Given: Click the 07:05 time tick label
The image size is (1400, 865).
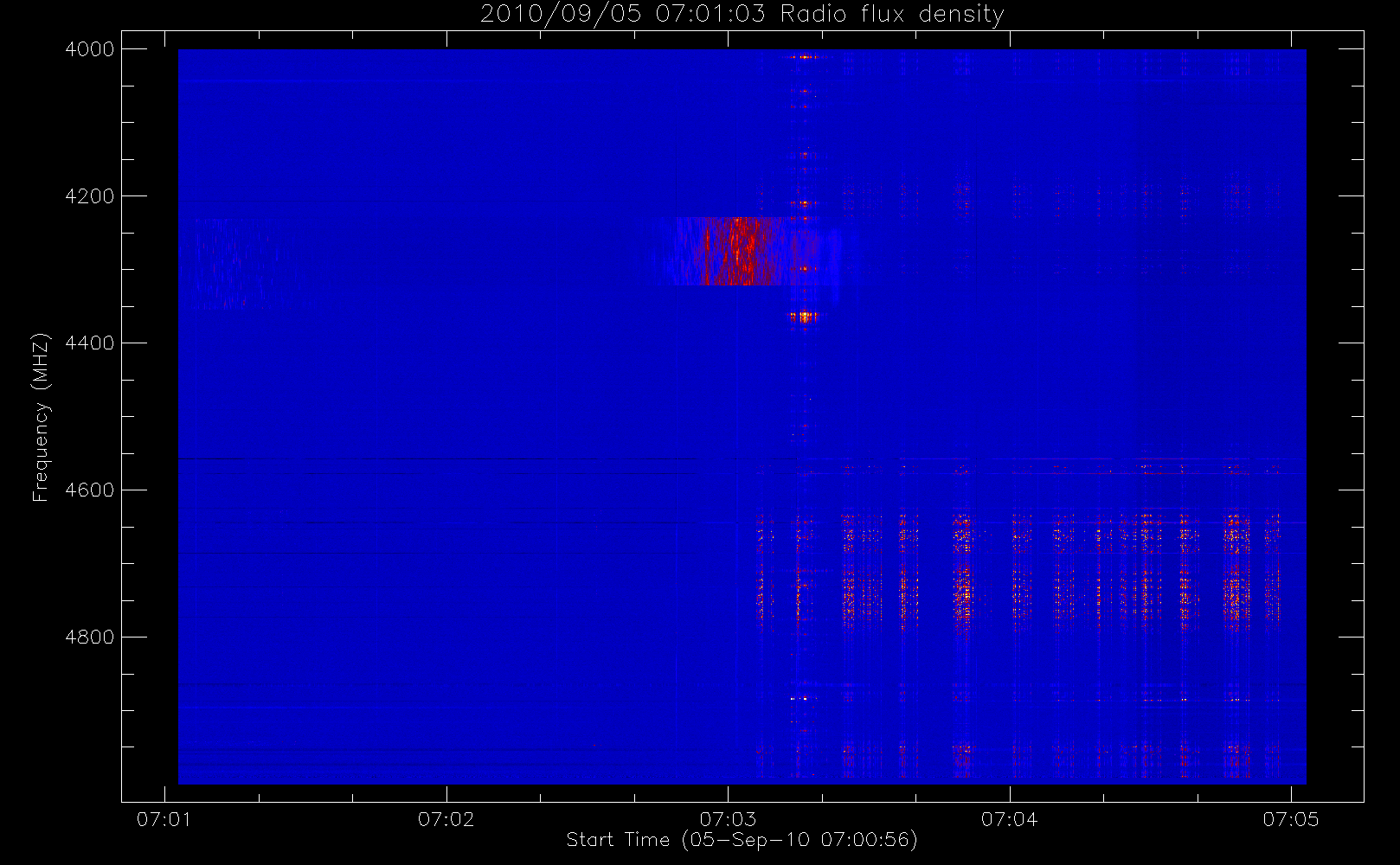Looking at the screenshot, I should tap(1291, 819).
